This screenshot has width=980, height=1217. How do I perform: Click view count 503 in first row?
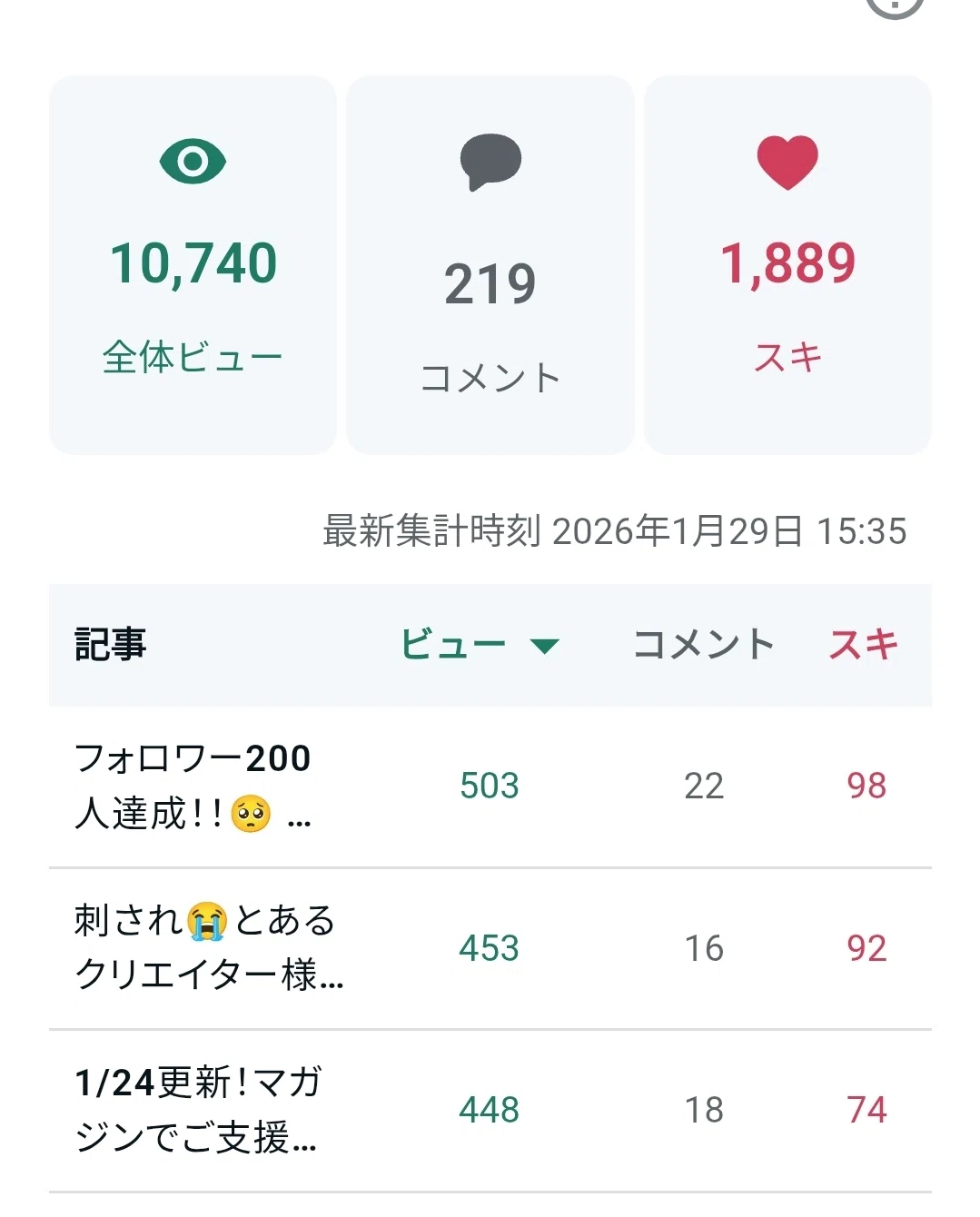click(x=490, y=787)
